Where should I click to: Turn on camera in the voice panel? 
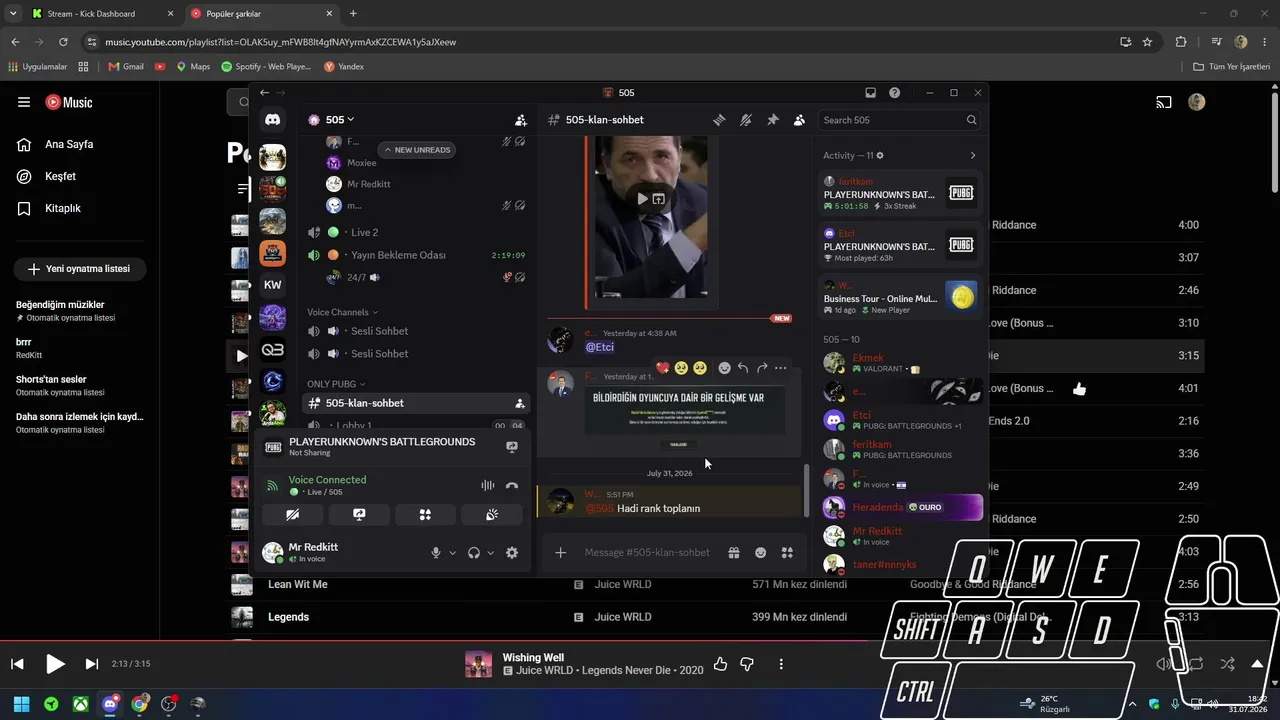pos(292,515)
